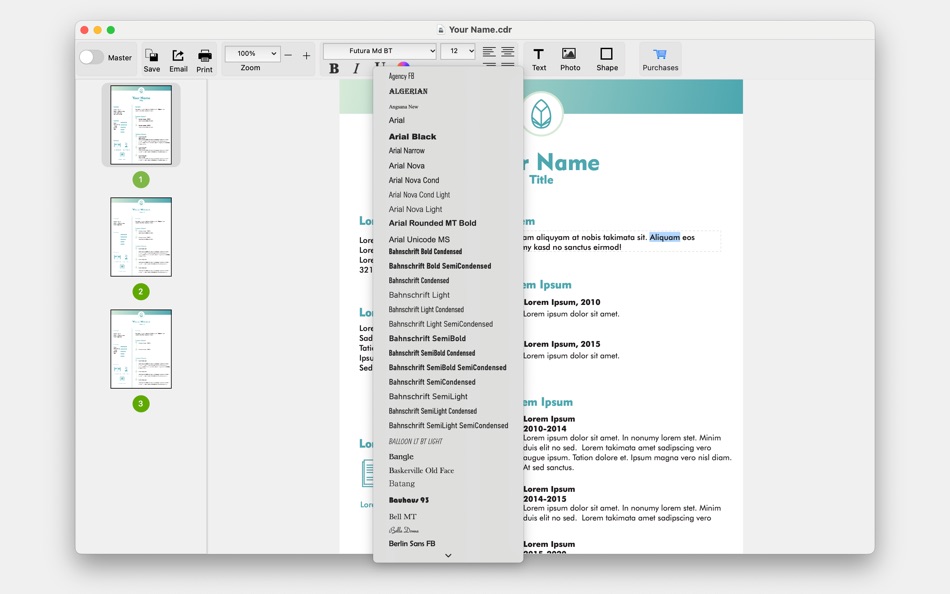Click the Title subtitle text
Screen dimensions: 950x594
[x=541, y=180]
